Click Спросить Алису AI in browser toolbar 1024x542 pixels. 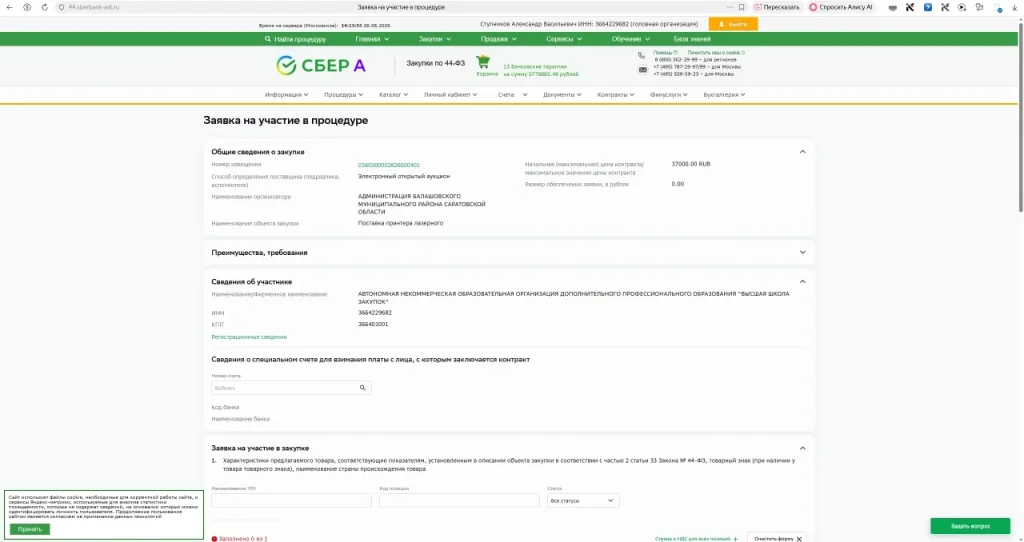pos(840,7)
